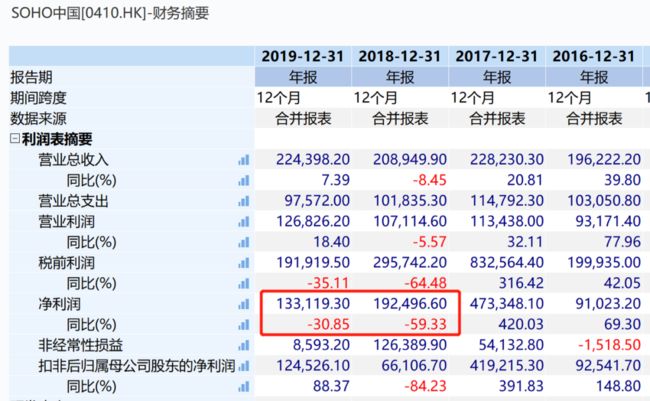Select value 126,389.90
The height and width of the screenshot is (401, 650).
(410, 345)
